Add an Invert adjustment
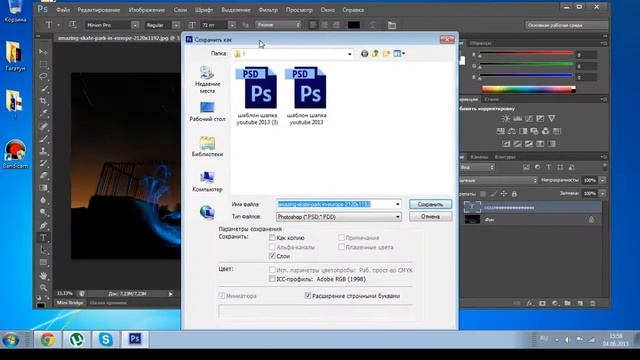The image size is (640, 360). coord(506,144)
